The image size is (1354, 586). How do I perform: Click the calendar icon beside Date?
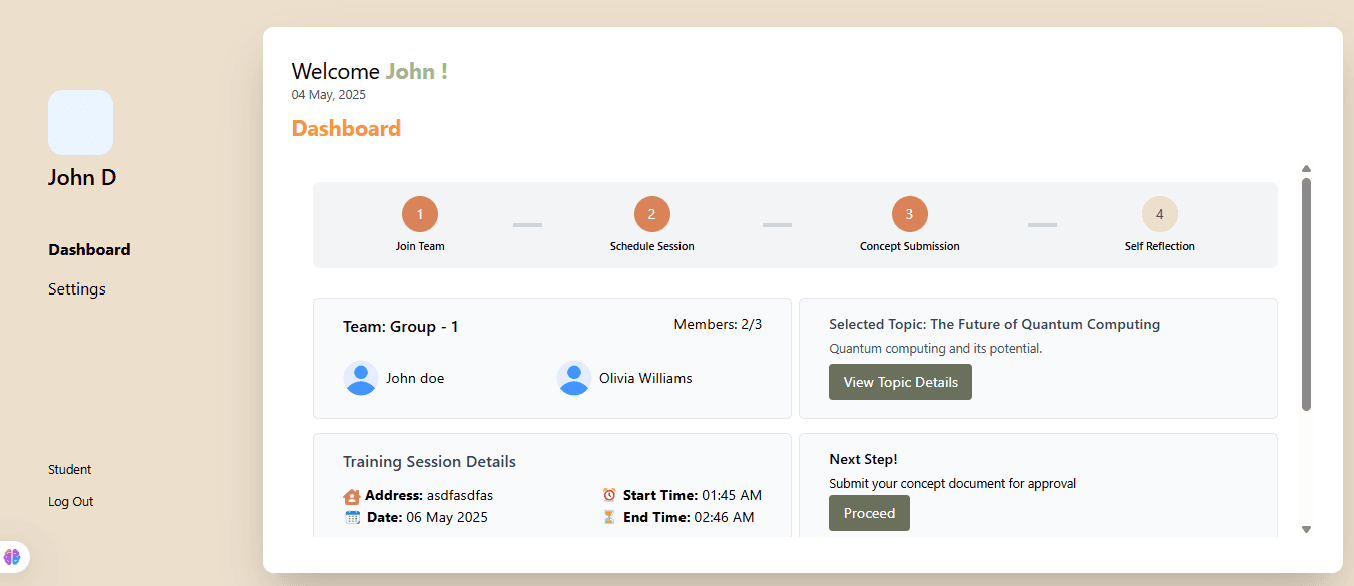352,517
